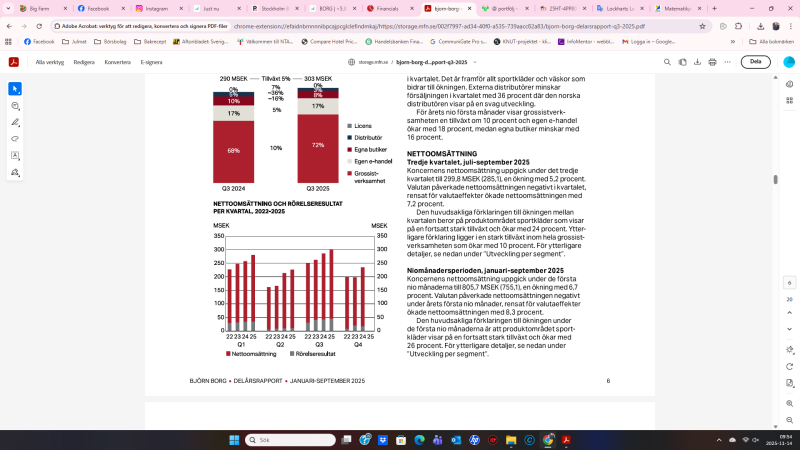Open search in the PDF document
The height and width of the screenshot is (450, 800).
coord(667,62)
